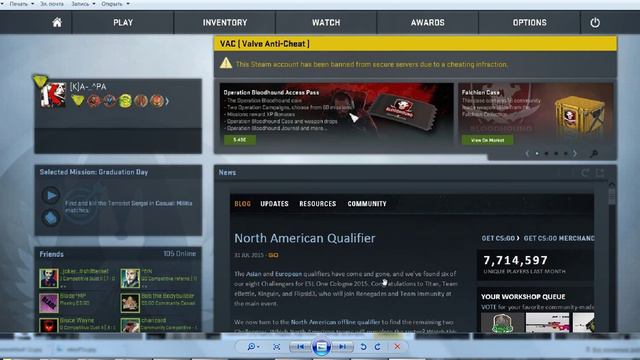
Task: Go to next image in Photo Viewer
Action: point(342,347)
